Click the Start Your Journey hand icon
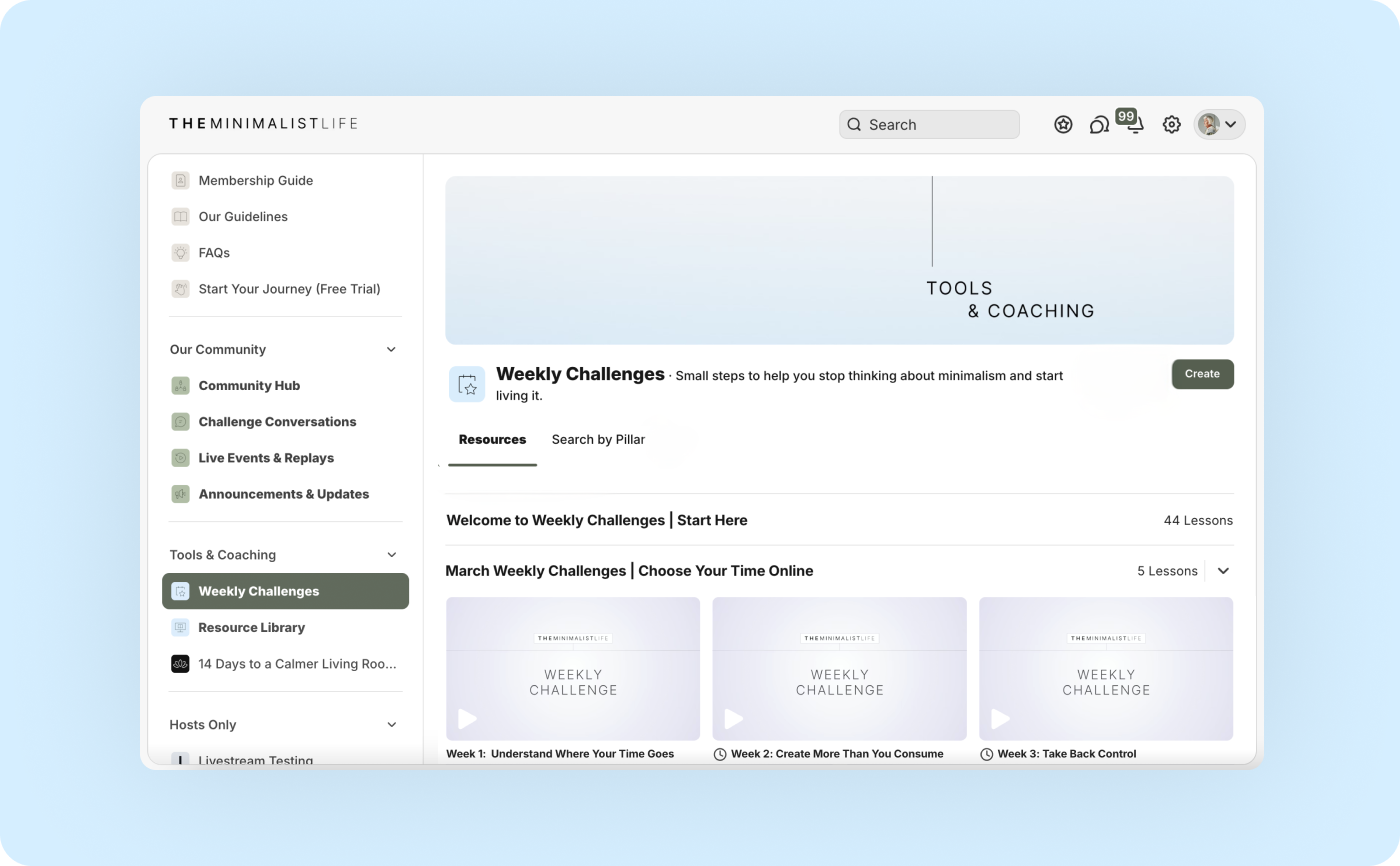 point(180,289)
